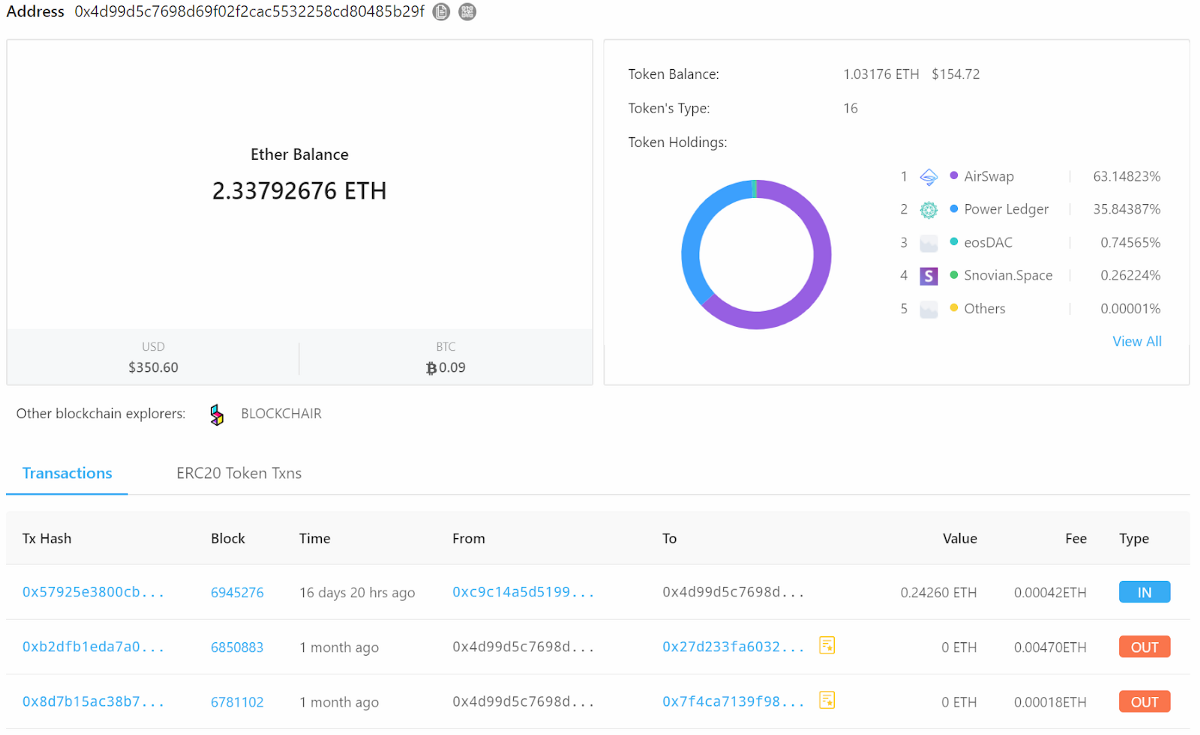Open block 6850883

(x=237, y=647)
